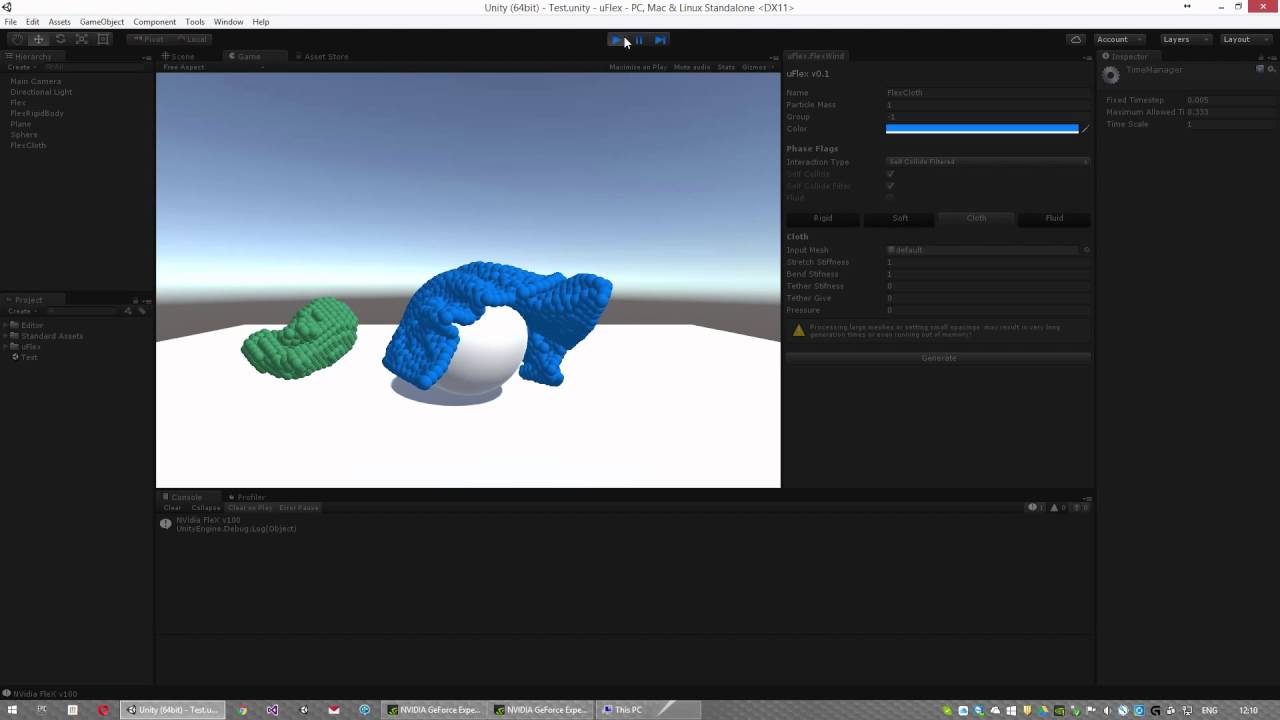Expand the Standard Assets folder
The image size is (1280, 720).
coord(6,336)
